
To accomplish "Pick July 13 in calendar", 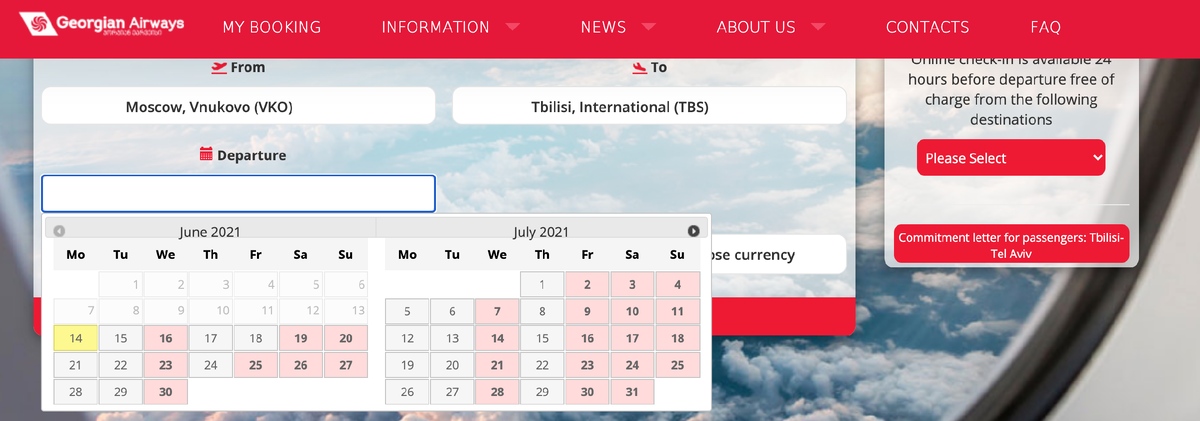I will (452, 338).
